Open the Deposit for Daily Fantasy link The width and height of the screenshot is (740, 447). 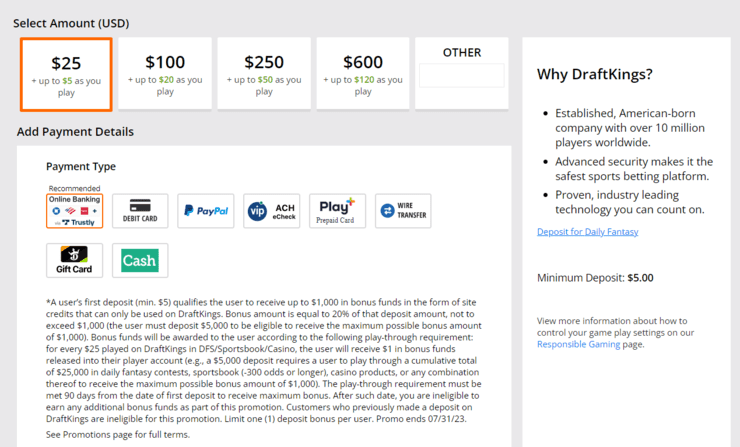(588, 232)
